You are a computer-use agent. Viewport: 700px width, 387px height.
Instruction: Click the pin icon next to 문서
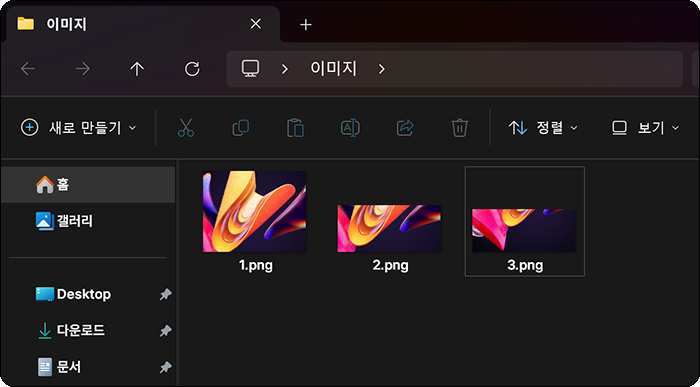(166, 367)
